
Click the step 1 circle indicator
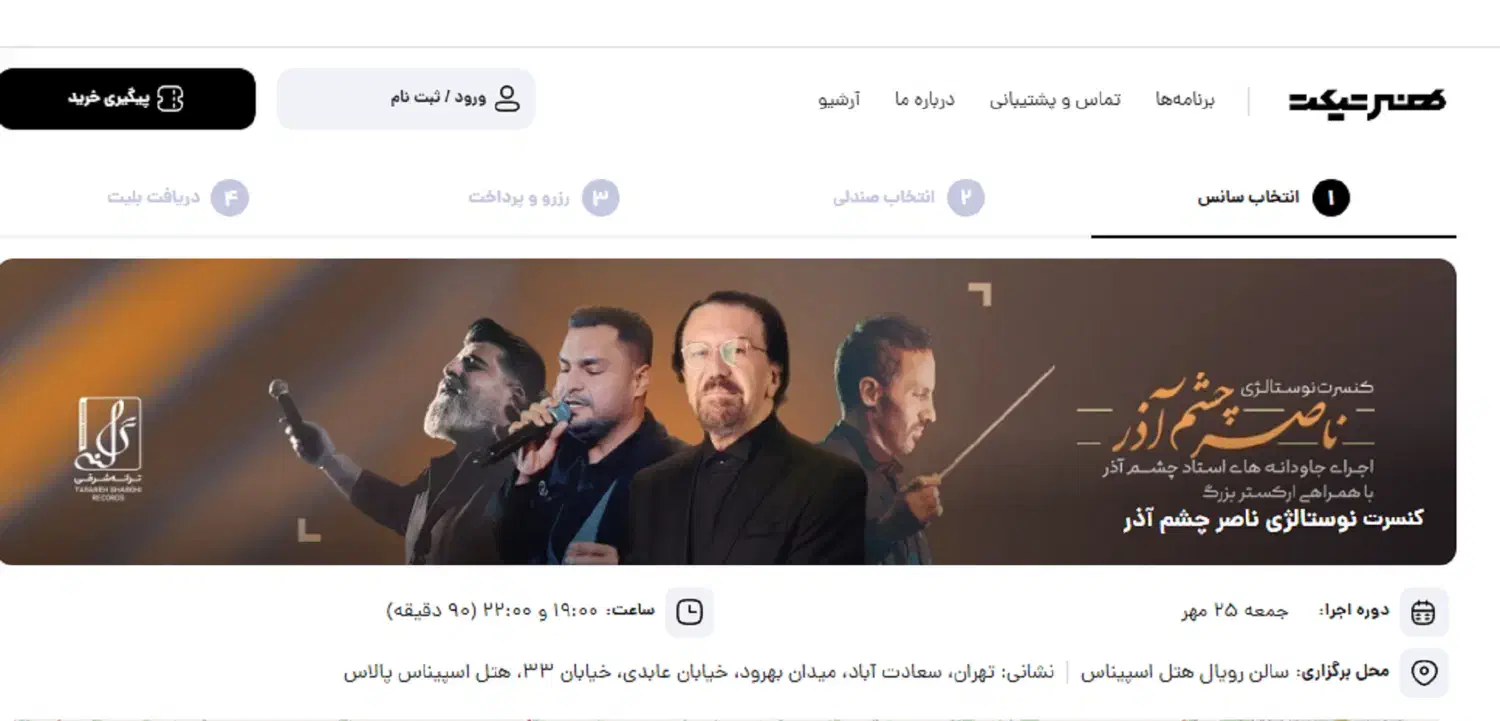tap(1331, 198)
